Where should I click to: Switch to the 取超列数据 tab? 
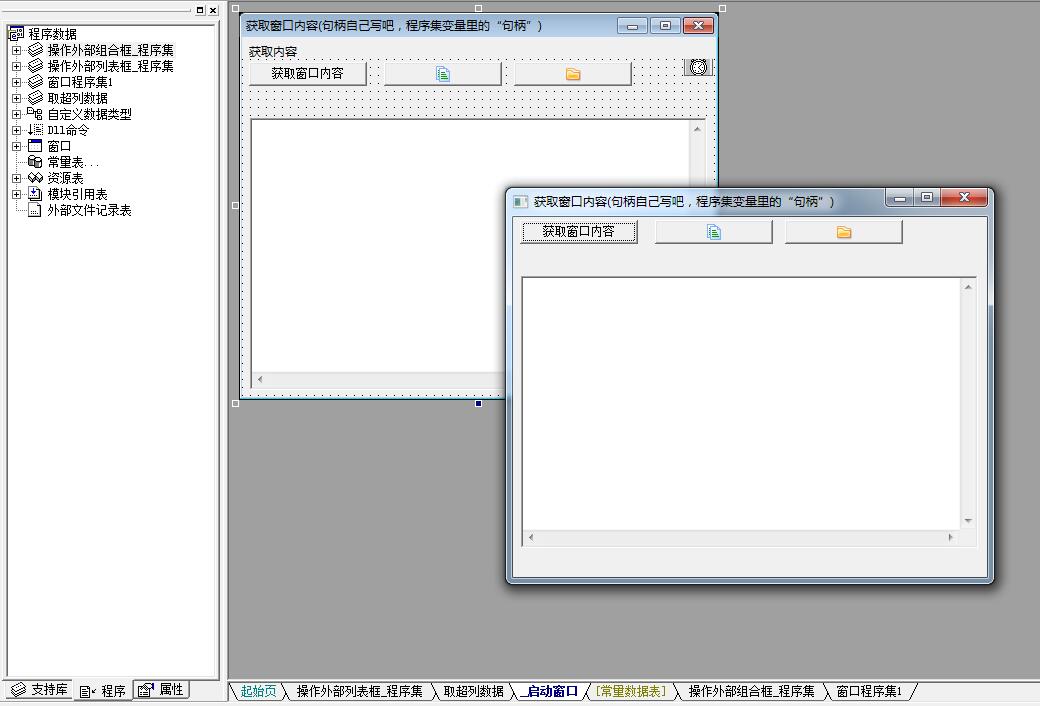point(473,691)
